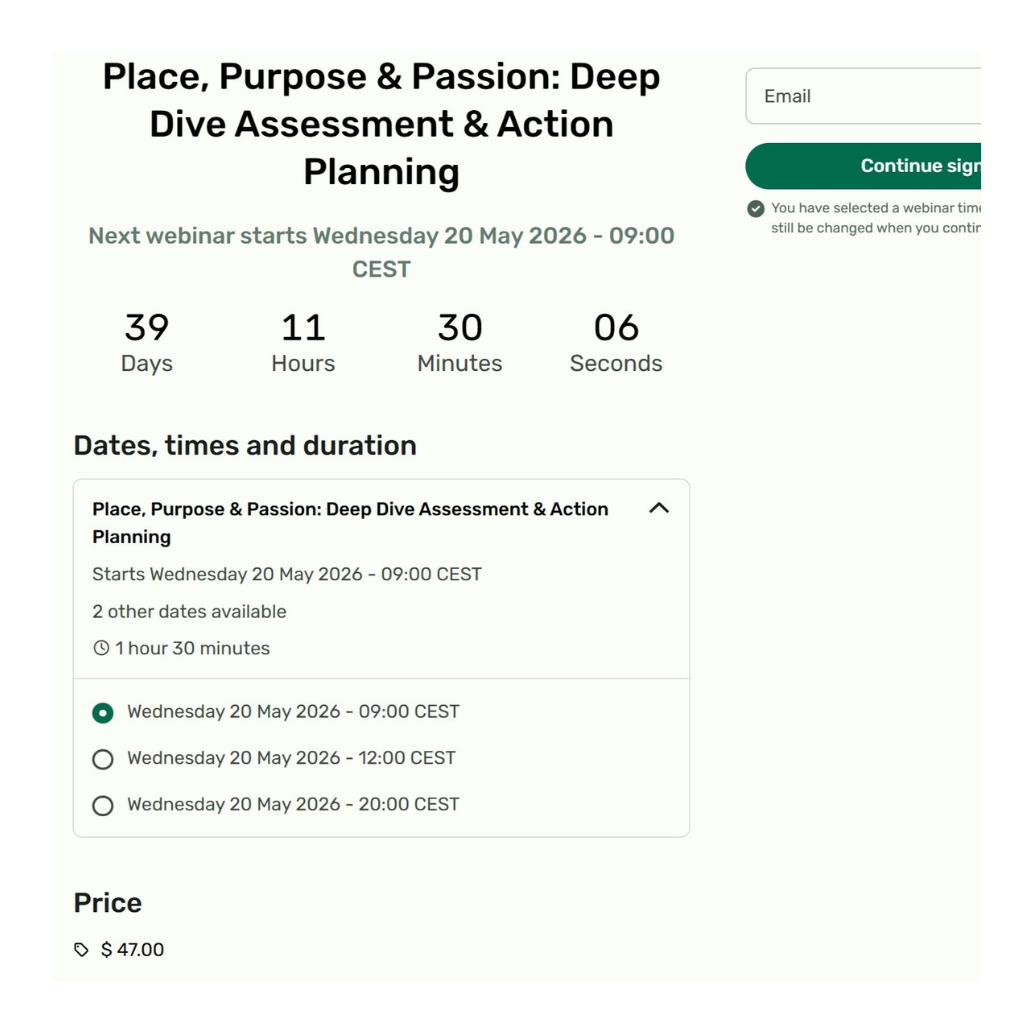Screen dimensions: 1024x1024
Task: Click the "2 other dates available" text
Action: 189,611
